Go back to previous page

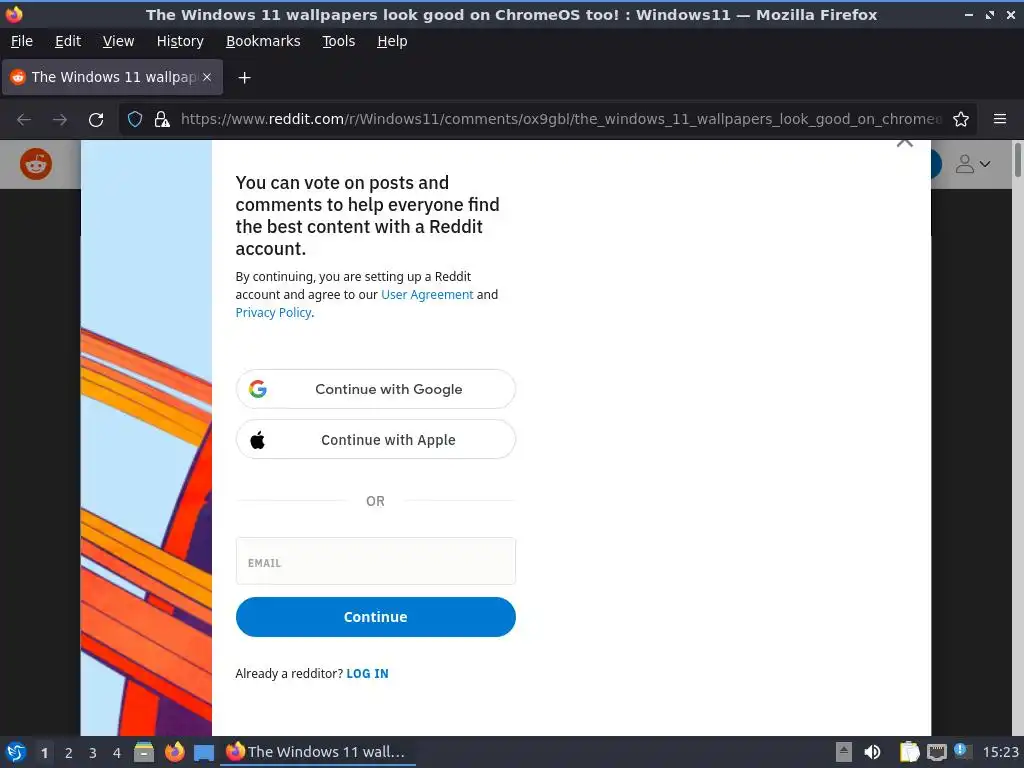coord(24,120)
